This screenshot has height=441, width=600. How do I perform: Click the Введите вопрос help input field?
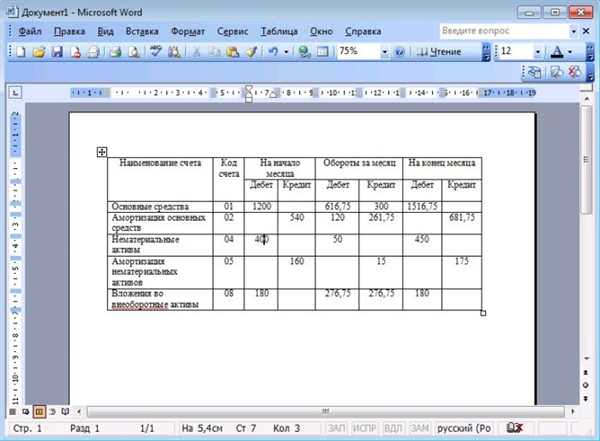click(x=505, y=31)
